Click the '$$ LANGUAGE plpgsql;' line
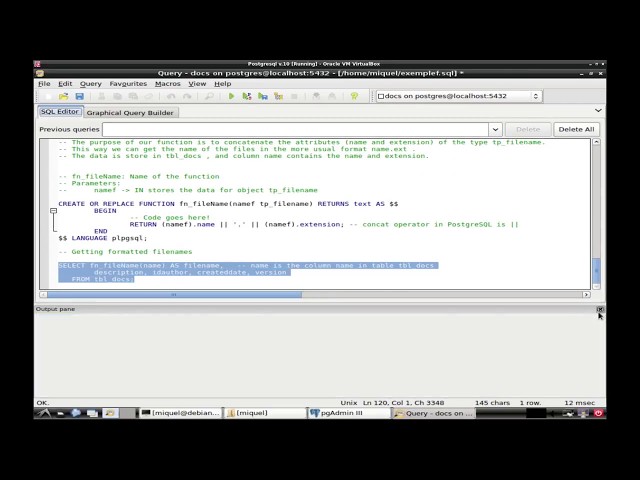The height and width of the screenshot is (480, 640). [102, 238]
